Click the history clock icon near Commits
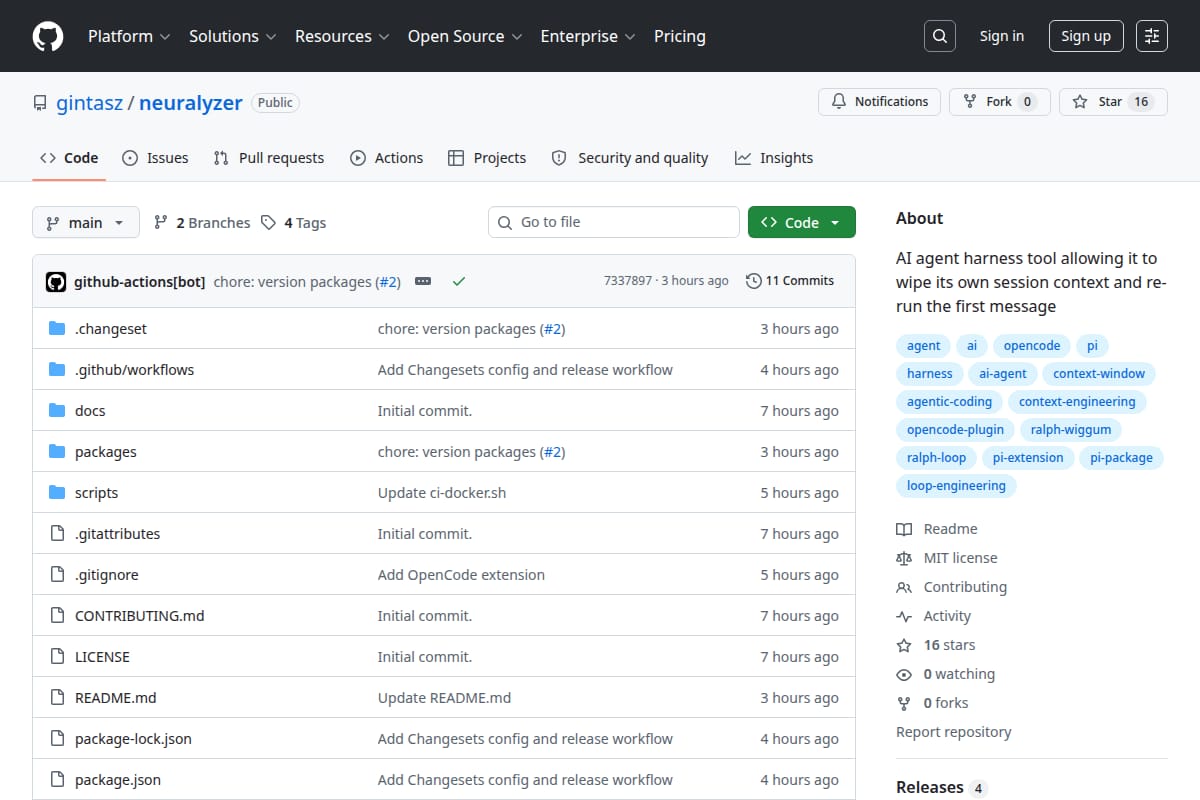Screen dimensions: 1200x800 pos(754,281)
